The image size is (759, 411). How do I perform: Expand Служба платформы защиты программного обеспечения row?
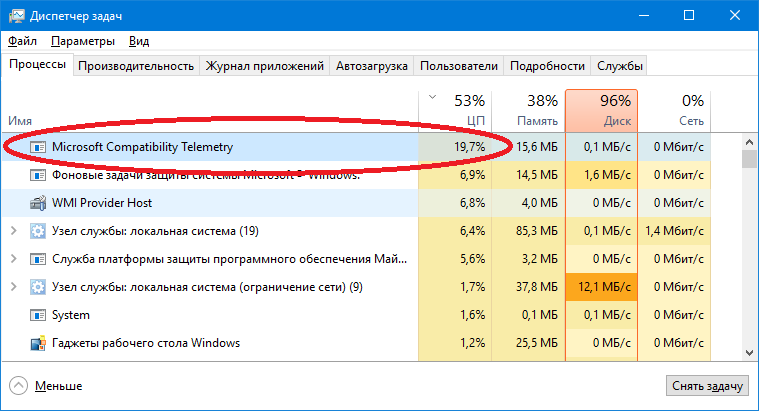(x=14, y=259)
